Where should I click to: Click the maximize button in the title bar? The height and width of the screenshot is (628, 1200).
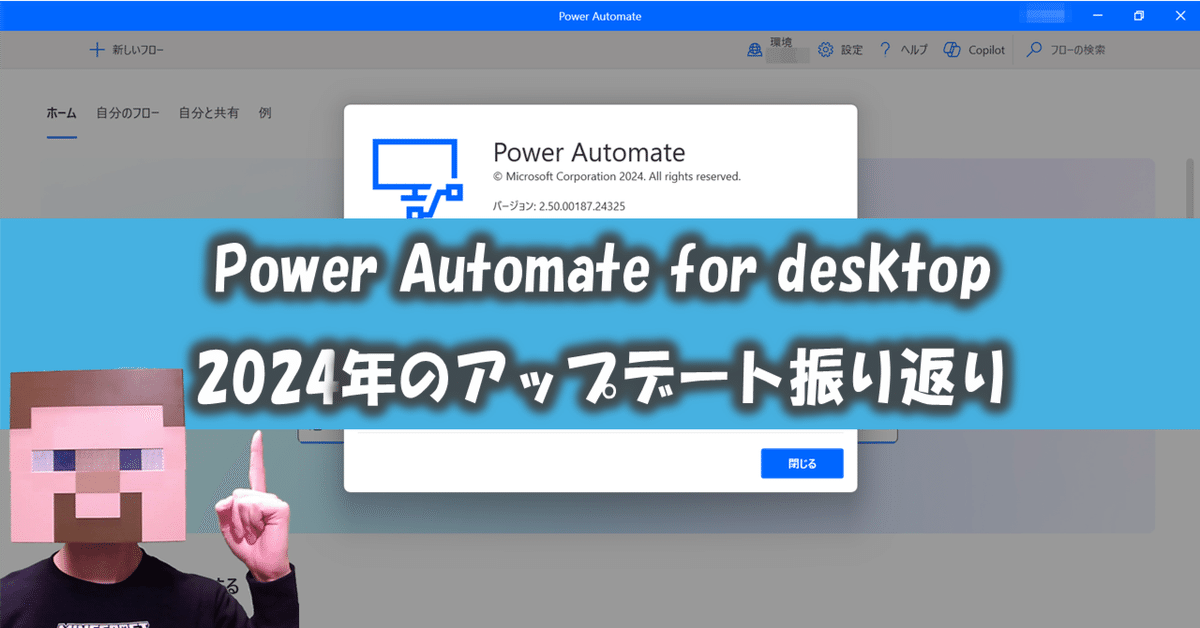tap(1138, 15)
